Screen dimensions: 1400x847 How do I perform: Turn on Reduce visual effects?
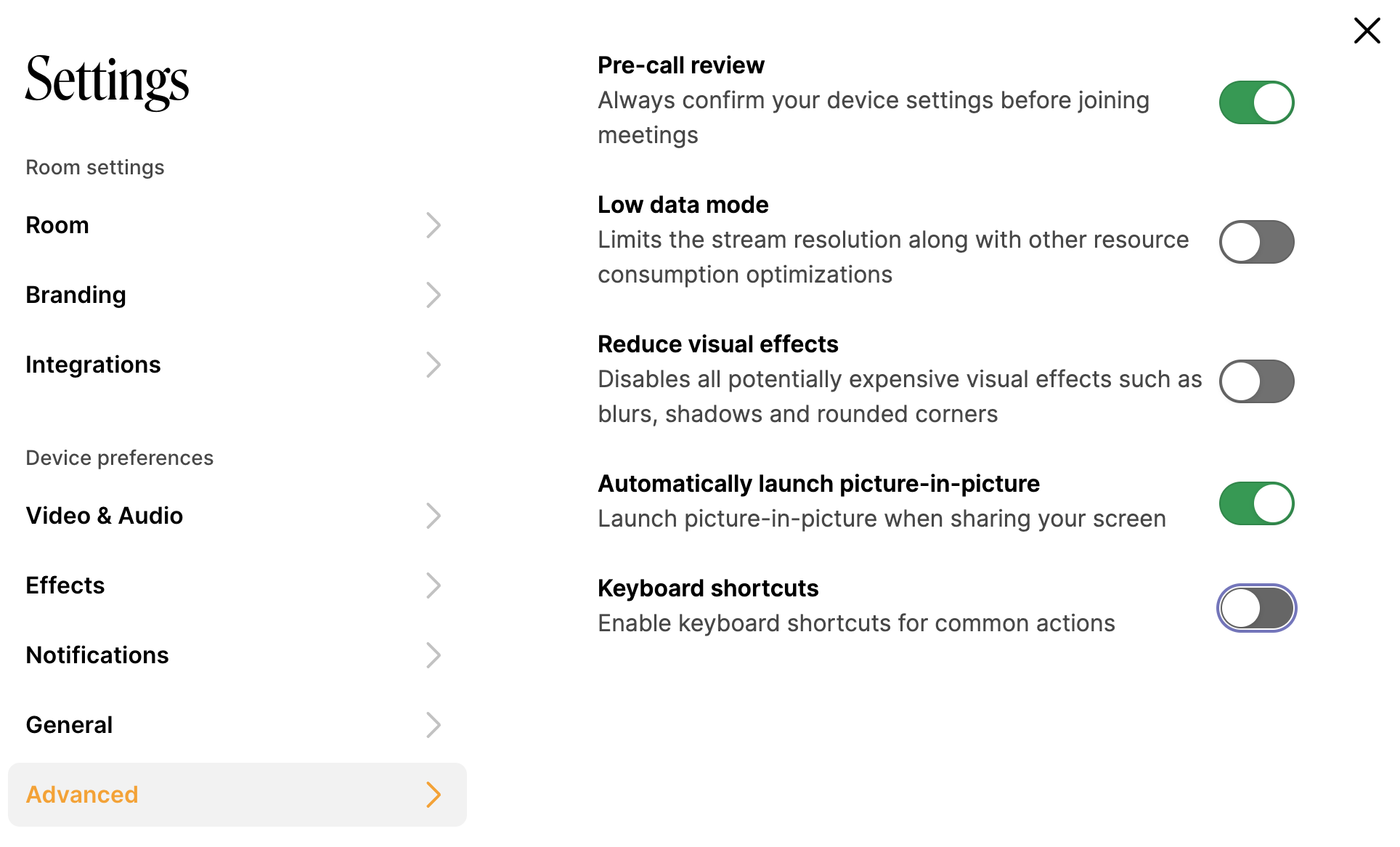click(1257, 381)
